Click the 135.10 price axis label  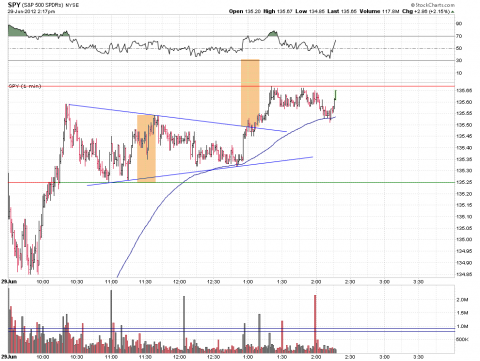(x=464, y=217)
